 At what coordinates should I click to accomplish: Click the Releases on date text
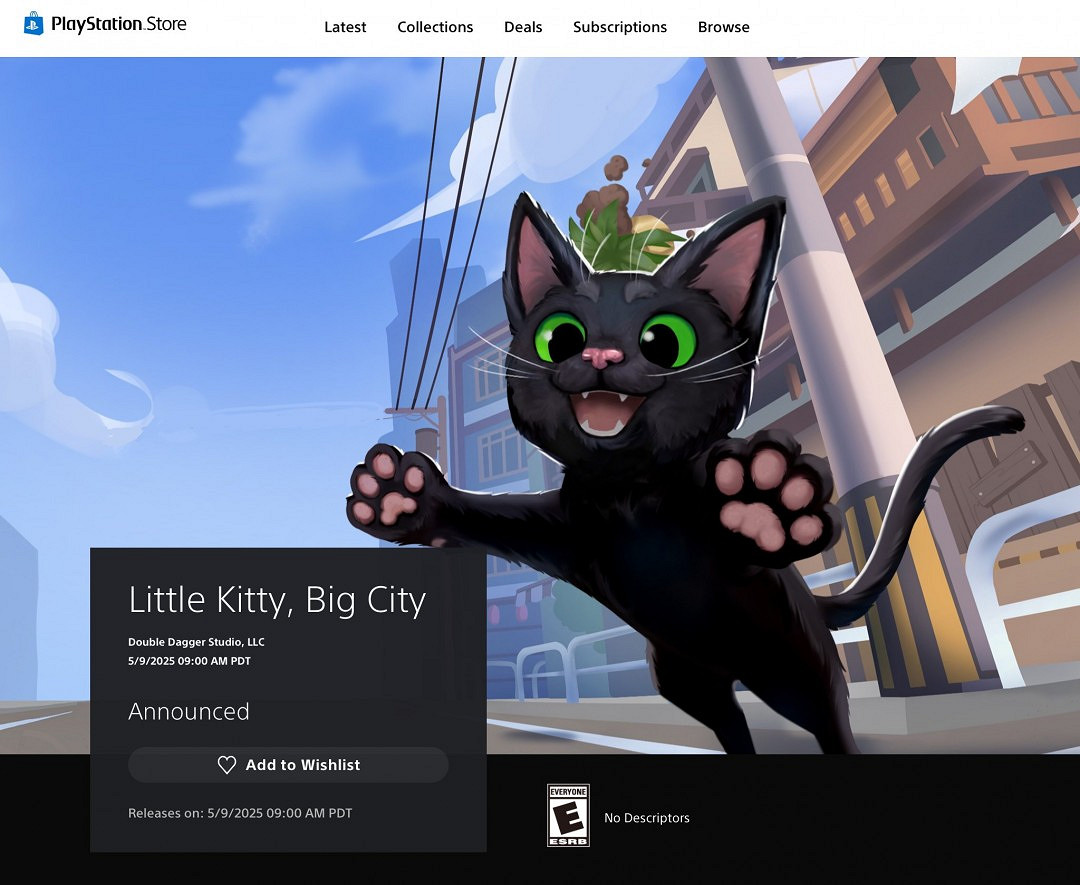click(x=240, y=813)
